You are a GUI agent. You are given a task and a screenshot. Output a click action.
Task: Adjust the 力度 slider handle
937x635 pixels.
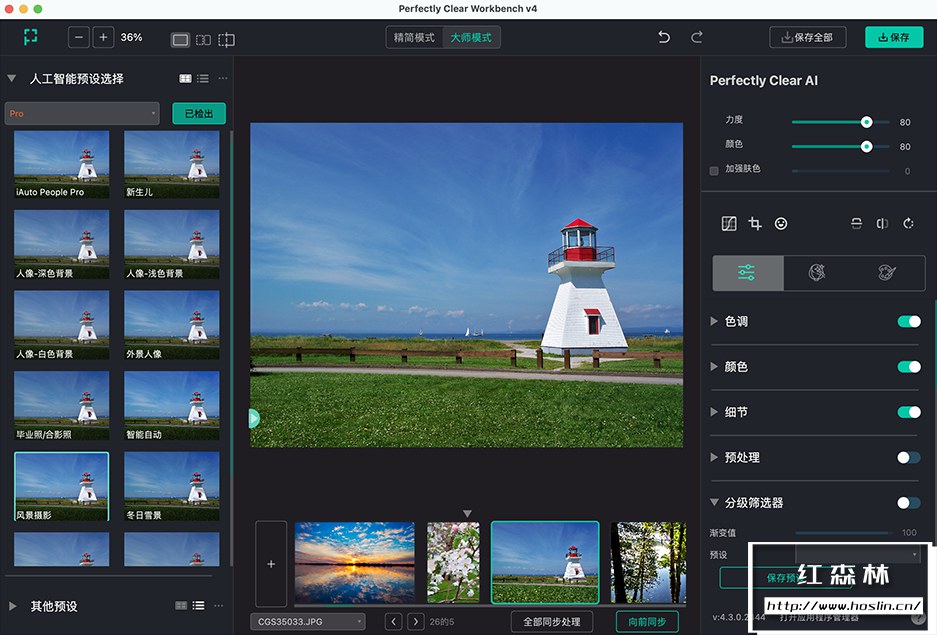(x=866, y=122)
